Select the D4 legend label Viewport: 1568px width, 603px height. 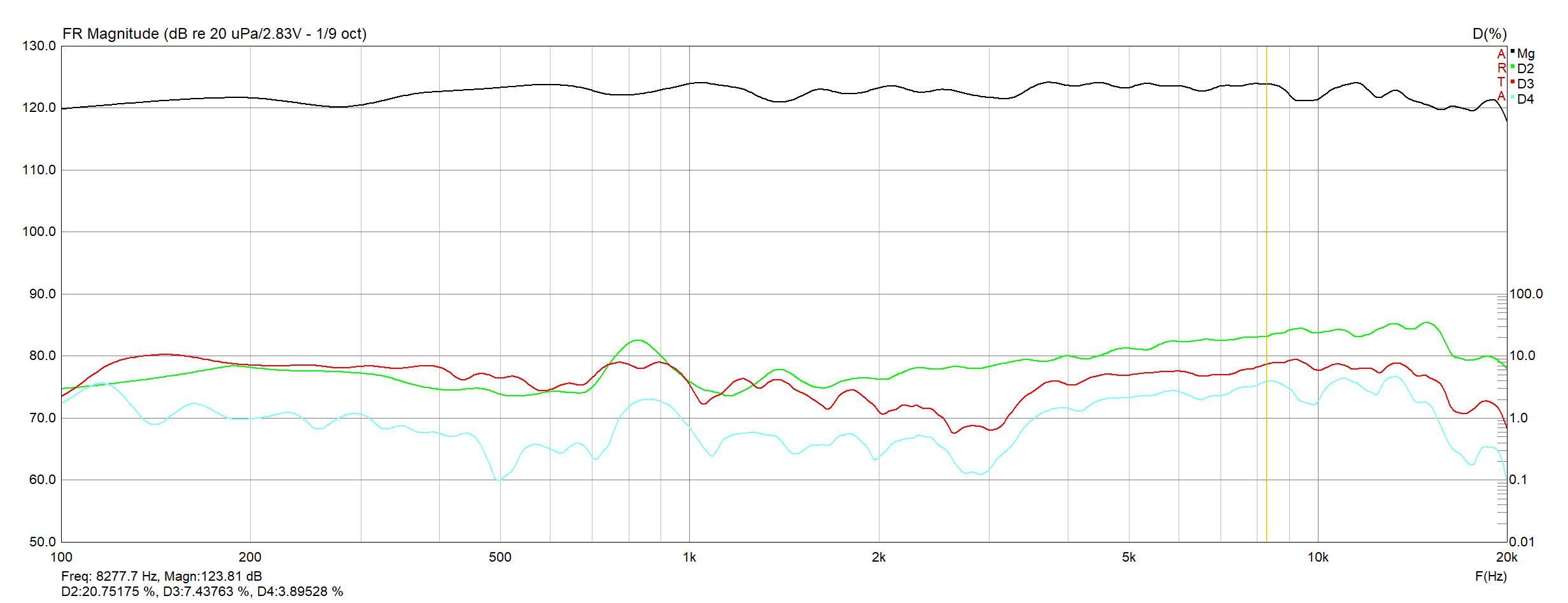tap(1526, 99)
